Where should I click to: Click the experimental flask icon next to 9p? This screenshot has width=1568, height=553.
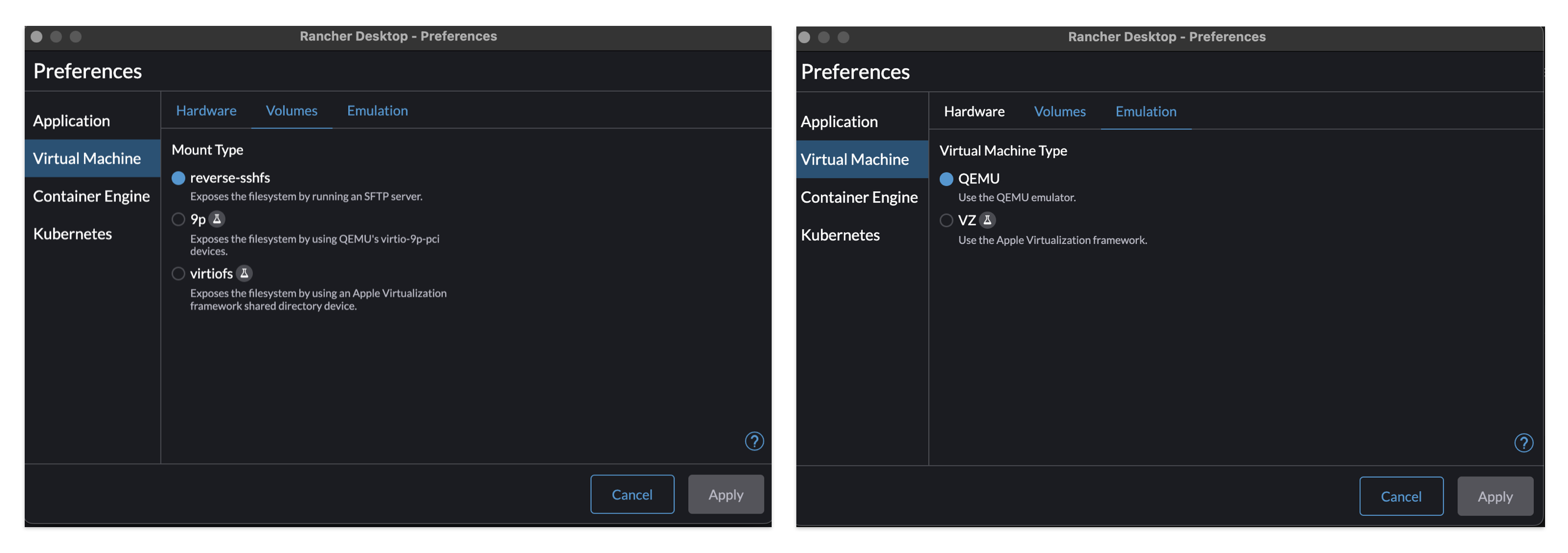click(x=217, y=219)
